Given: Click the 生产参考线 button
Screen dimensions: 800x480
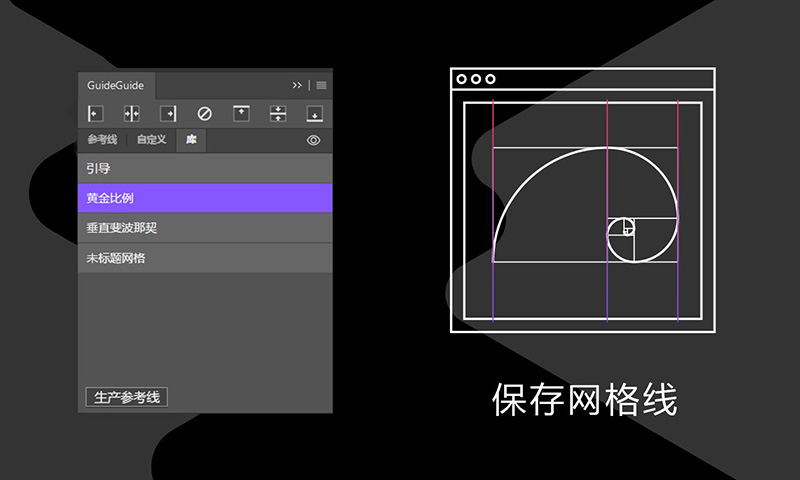Looking at the screenshot, I should click(x=127, y=397).
